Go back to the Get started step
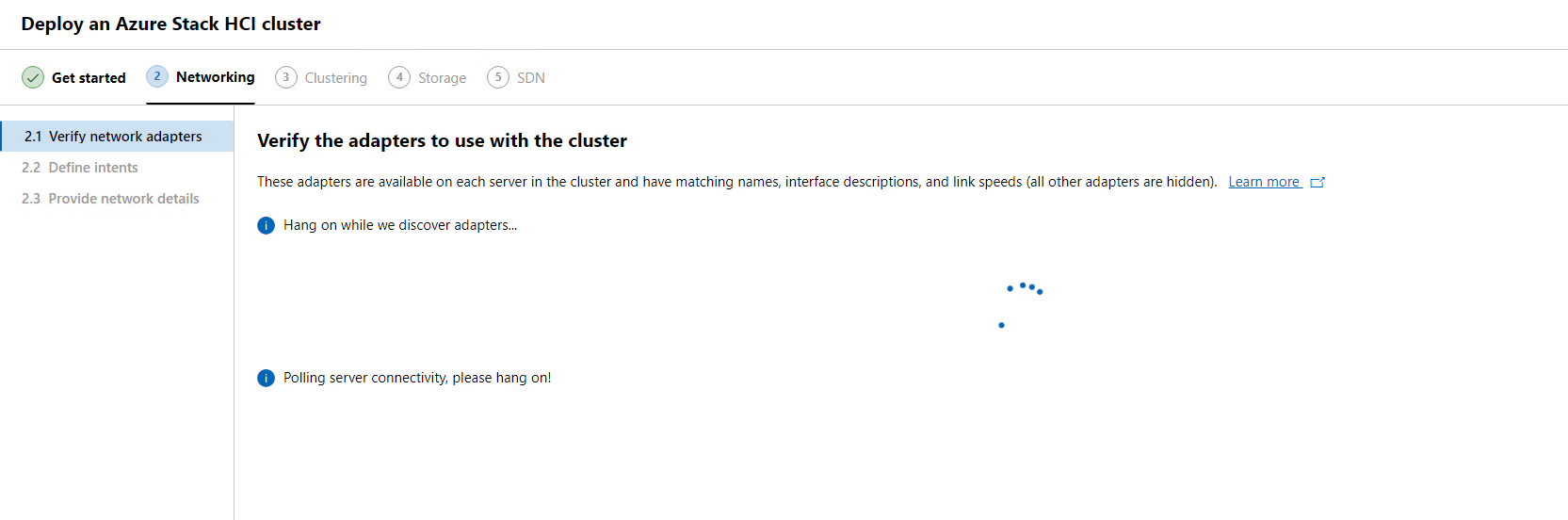 [x=89, y=78]
